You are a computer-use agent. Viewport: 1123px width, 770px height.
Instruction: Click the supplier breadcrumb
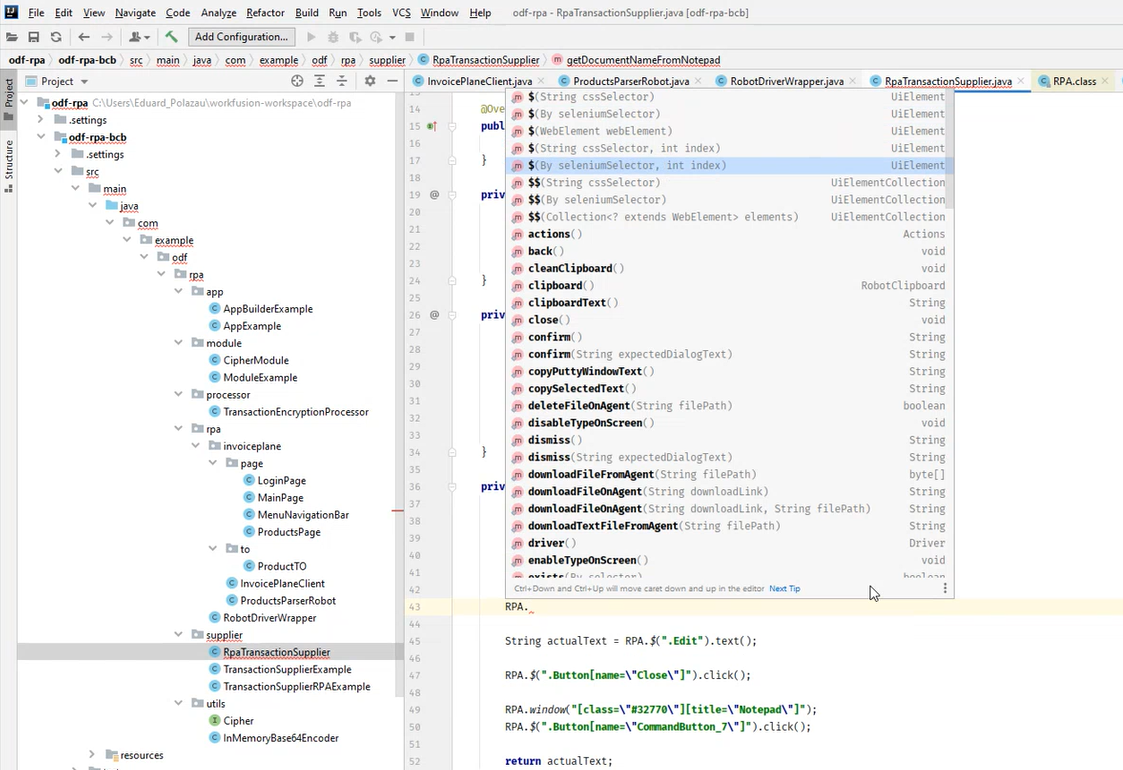[x=387, y=60]
